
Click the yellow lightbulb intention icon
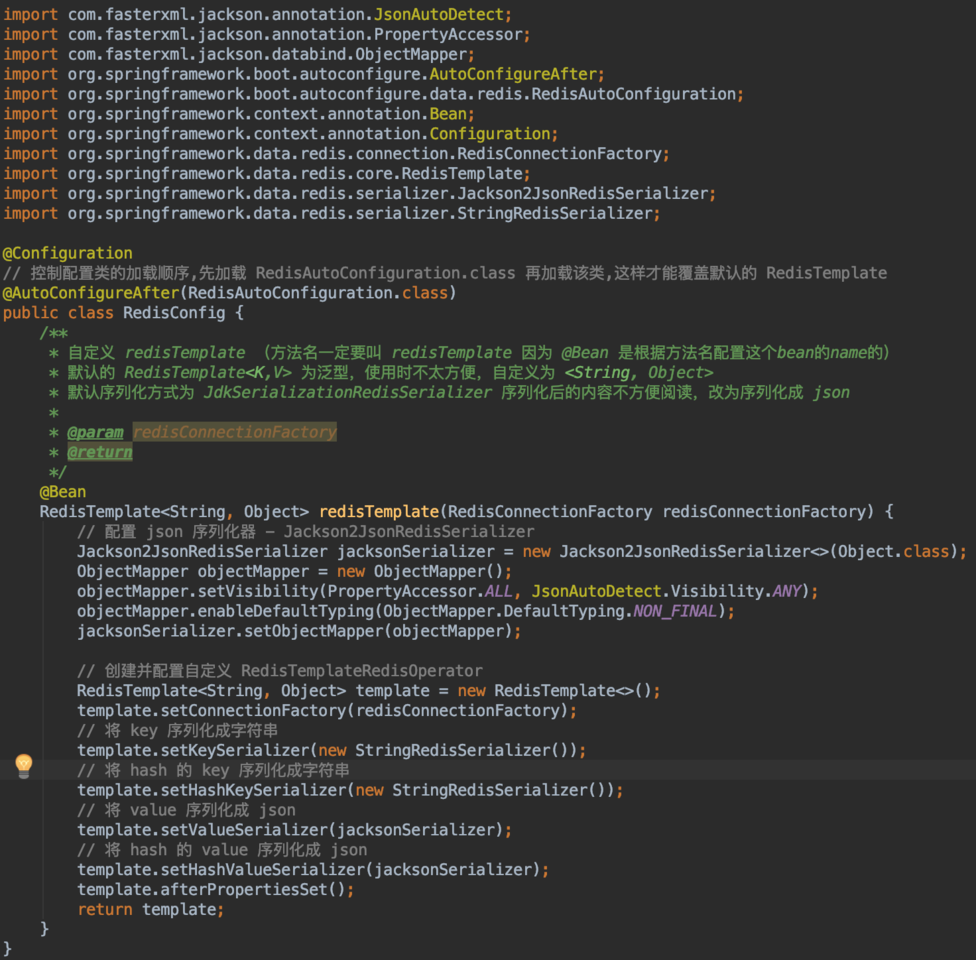coord(24,766)
